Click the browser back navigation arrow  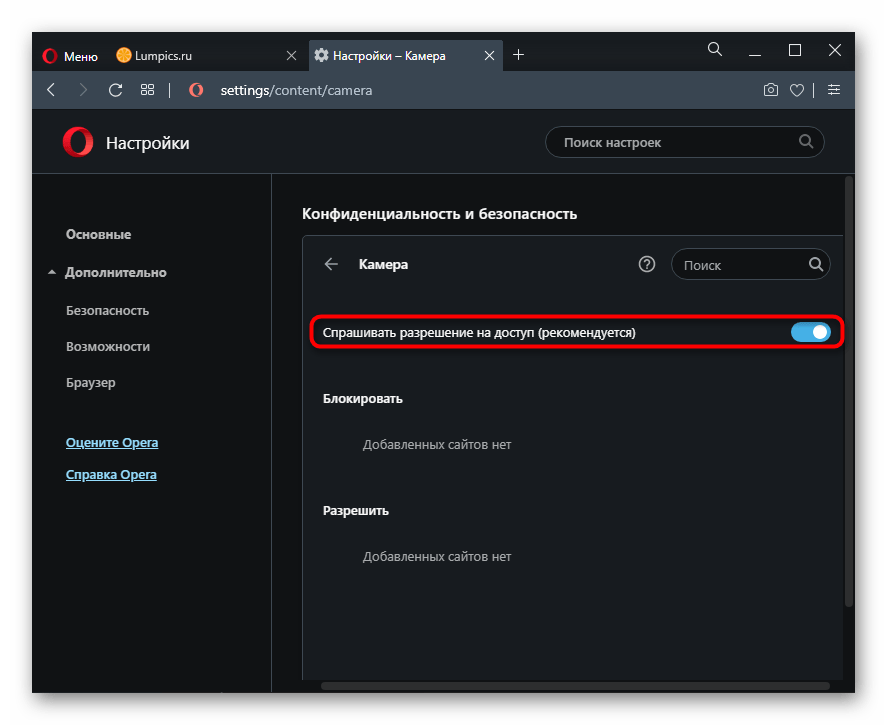coord(52,90)
